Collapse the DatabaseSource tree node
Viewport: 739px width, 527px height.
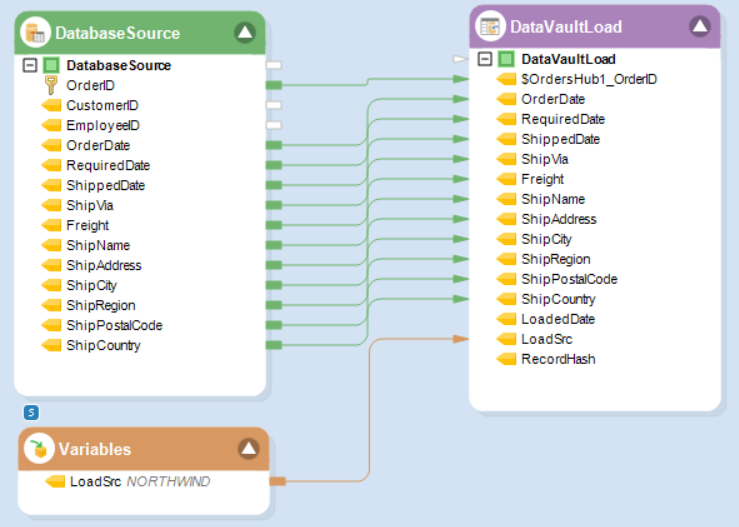[x=29, y=65]
